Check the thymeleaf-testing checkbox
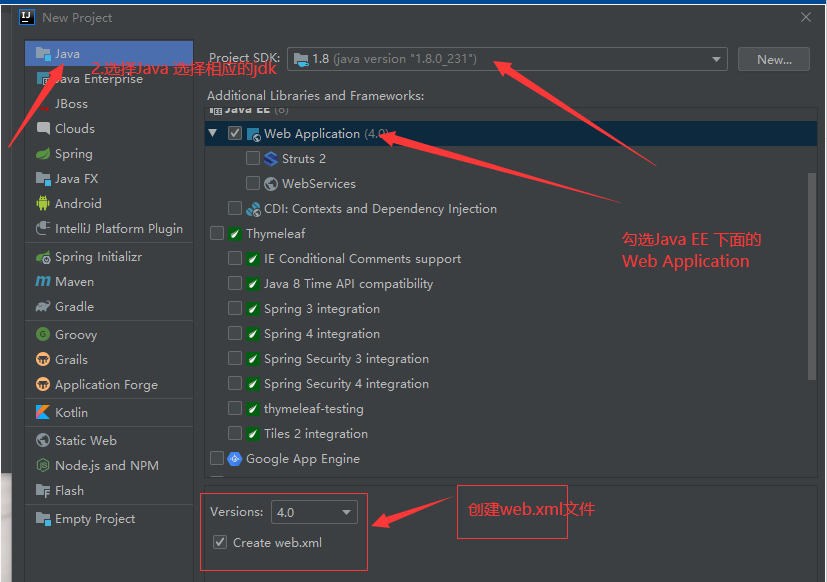This screenshot has height=582, width=827. [x=235, y=408]
